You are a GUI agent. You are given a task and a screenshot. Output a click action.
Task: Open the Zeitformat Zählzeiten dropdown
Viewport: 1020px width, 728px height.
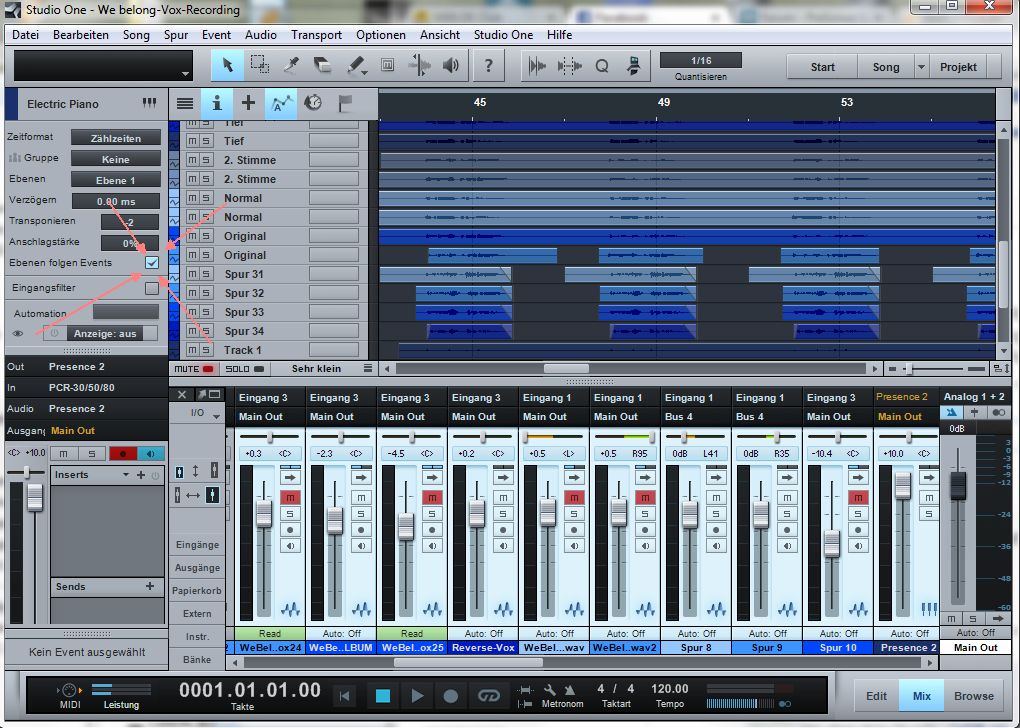point(116,138)
